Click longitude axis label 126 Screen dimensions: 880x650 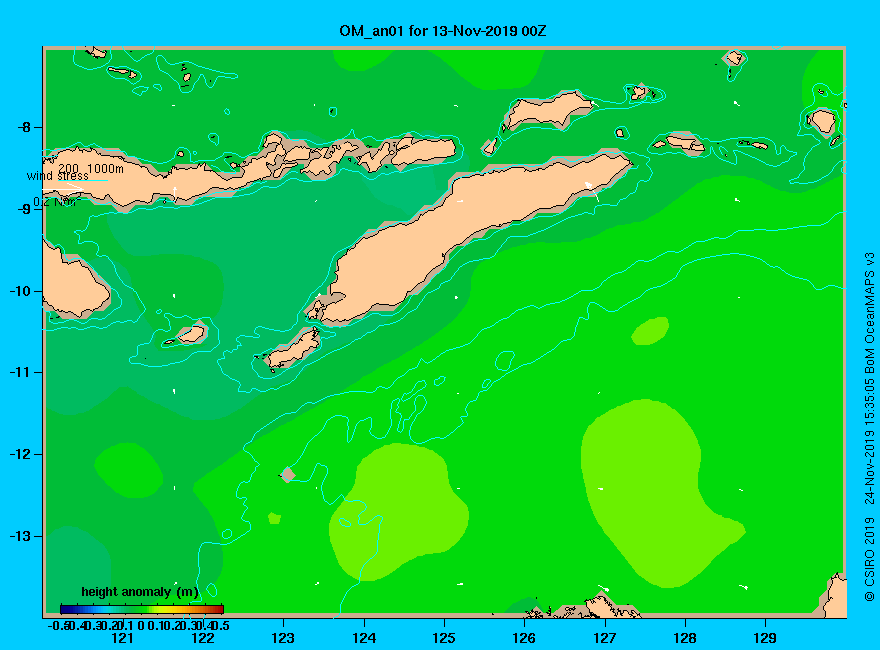[524, 638]
